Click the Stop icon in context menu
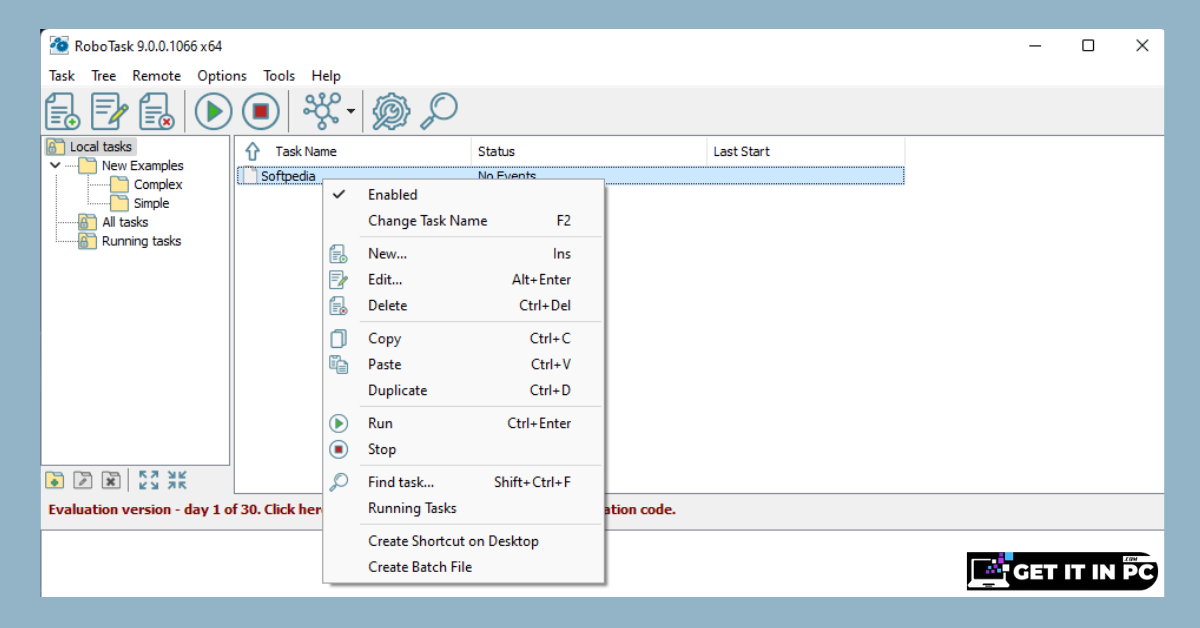Screen dimensions: 1200x628 click(x=339, y=450)
